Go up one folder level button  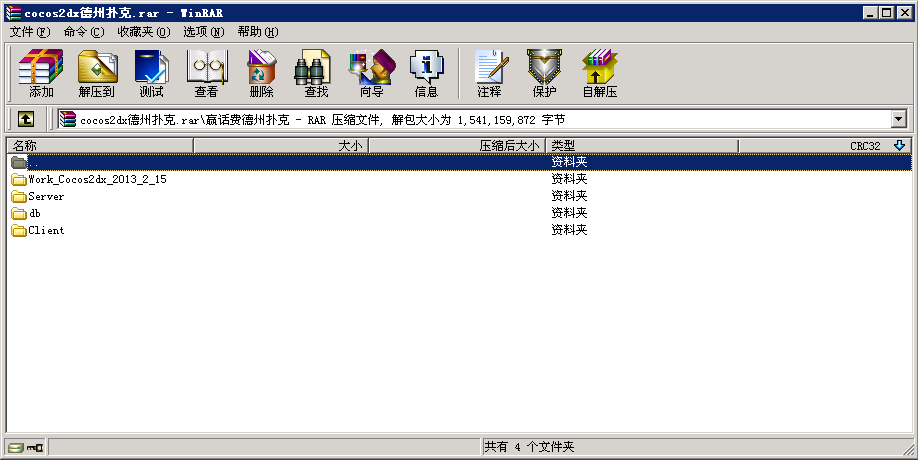(26, 119)
